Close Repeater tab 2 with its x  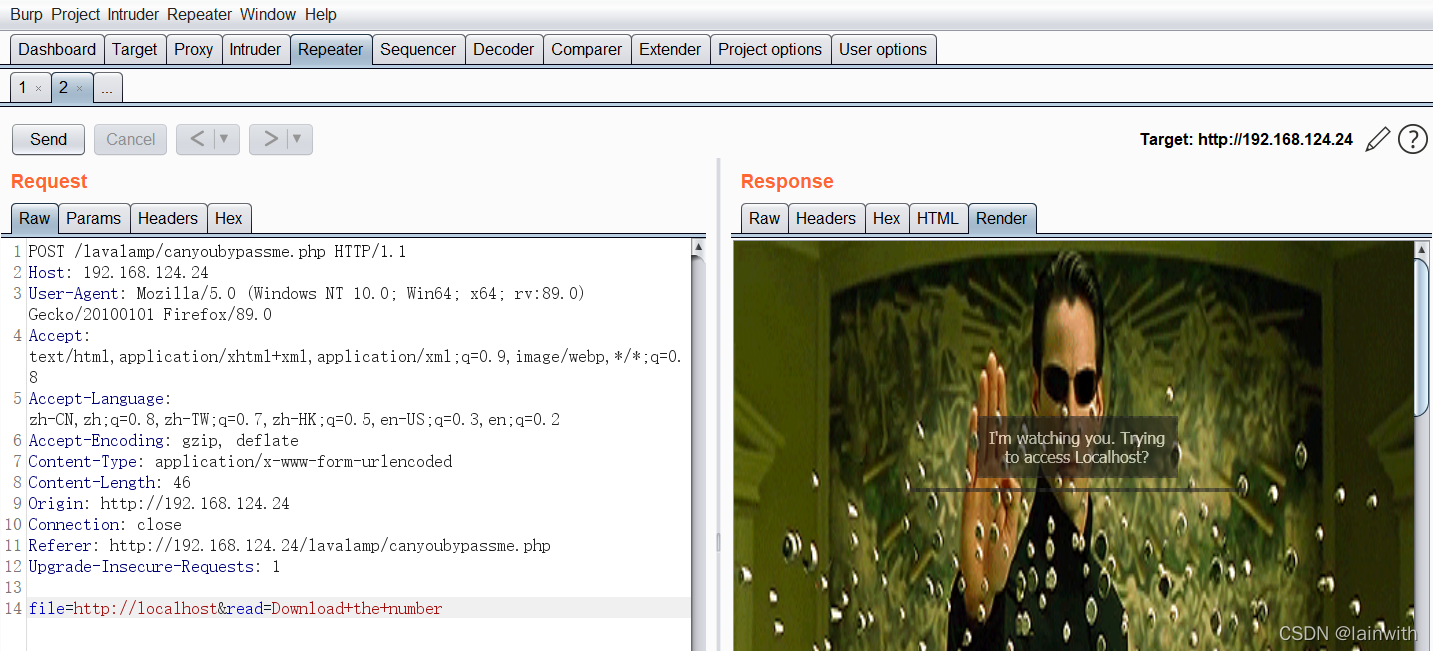click(x=79, y=89)
